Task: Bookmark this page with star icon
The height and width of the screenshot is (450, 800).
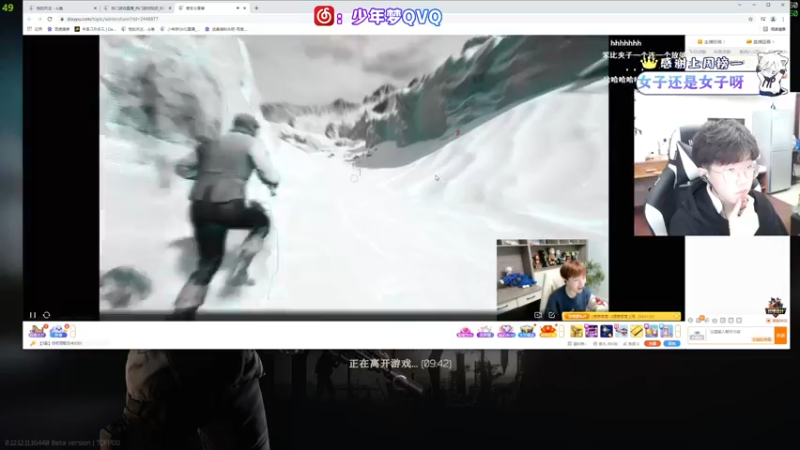Action: pos(751,19)
